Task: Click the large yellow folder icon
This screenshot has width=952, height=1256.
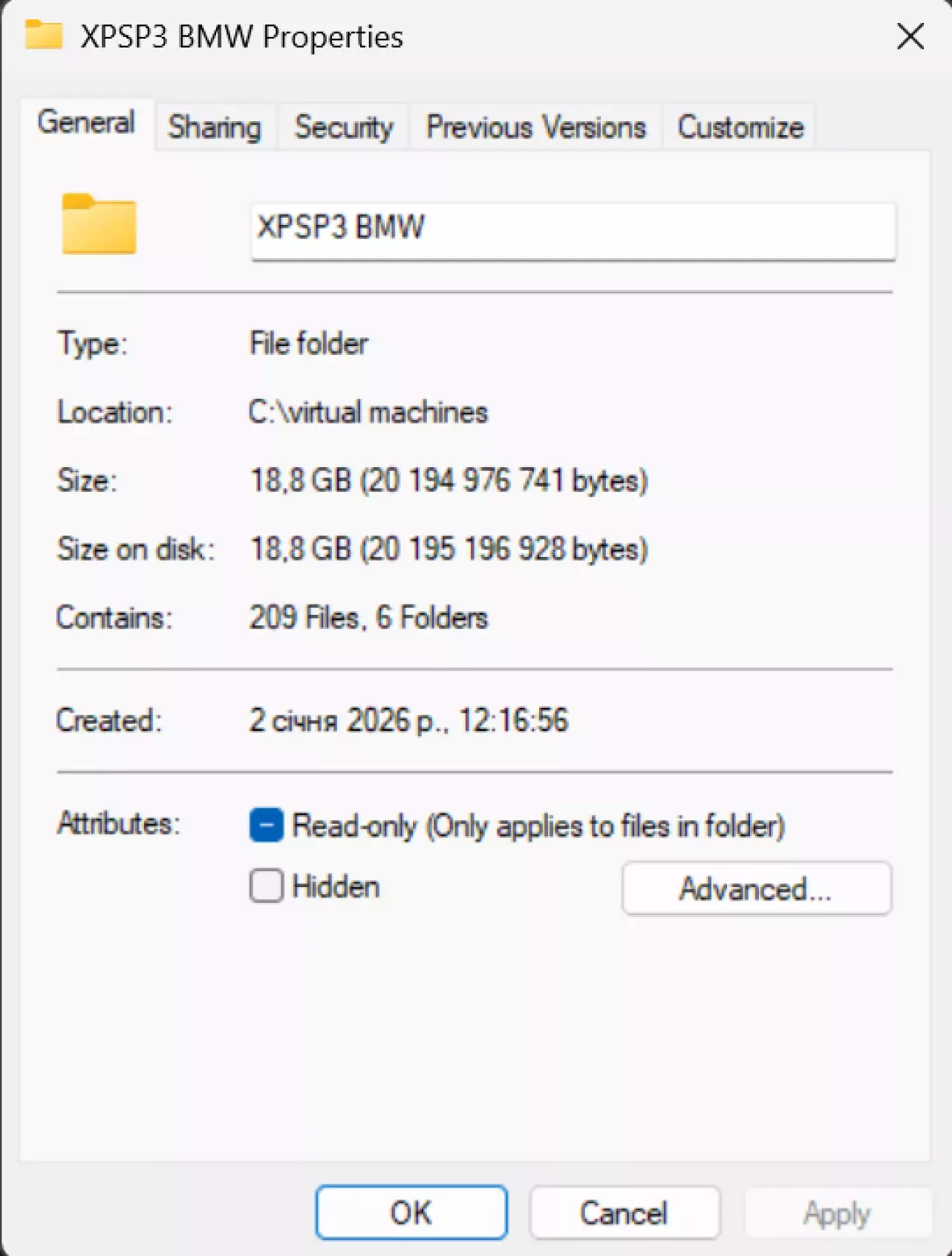Action: [x=99, y=224]
